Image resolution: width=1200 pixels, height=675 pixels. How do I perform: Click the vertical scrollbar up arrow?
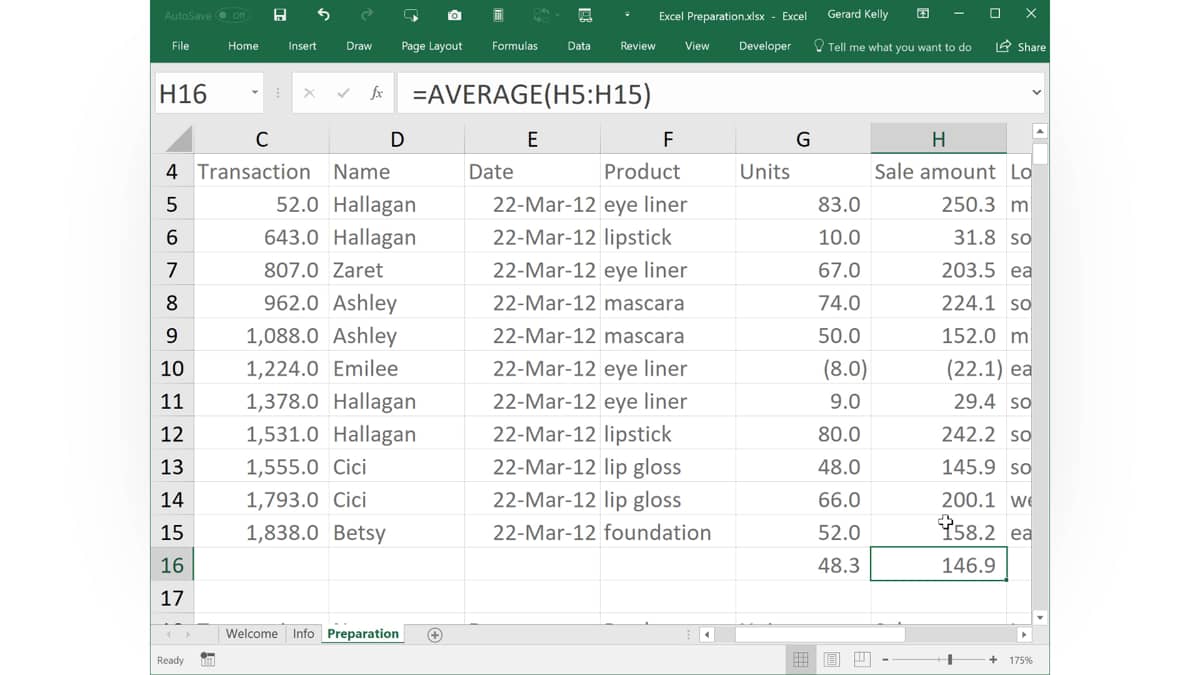(1040, 131)
